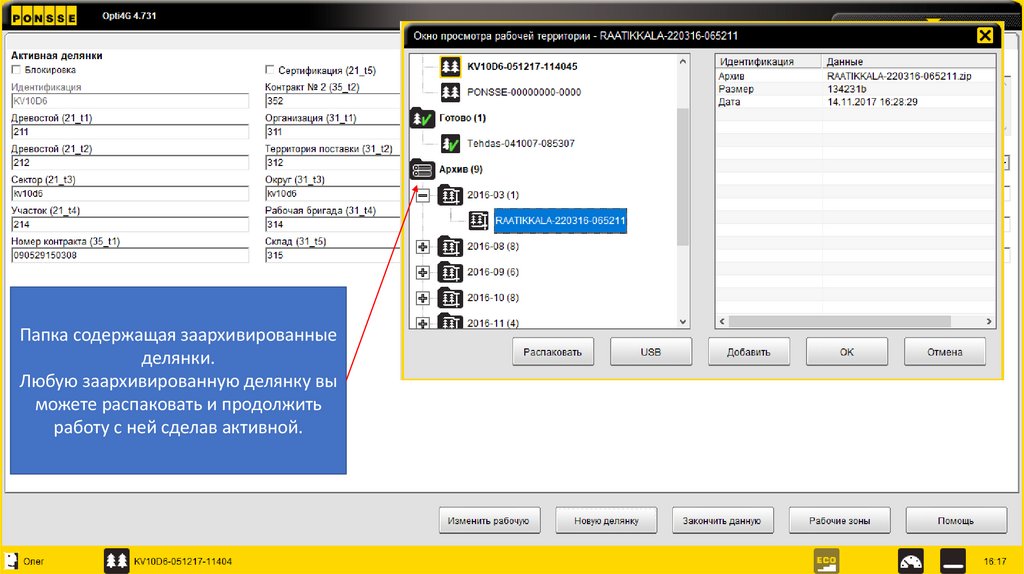Click the ECO mode icon in status bar
This screenshot has width=1024, height=574.
click(x=826, y=561)
